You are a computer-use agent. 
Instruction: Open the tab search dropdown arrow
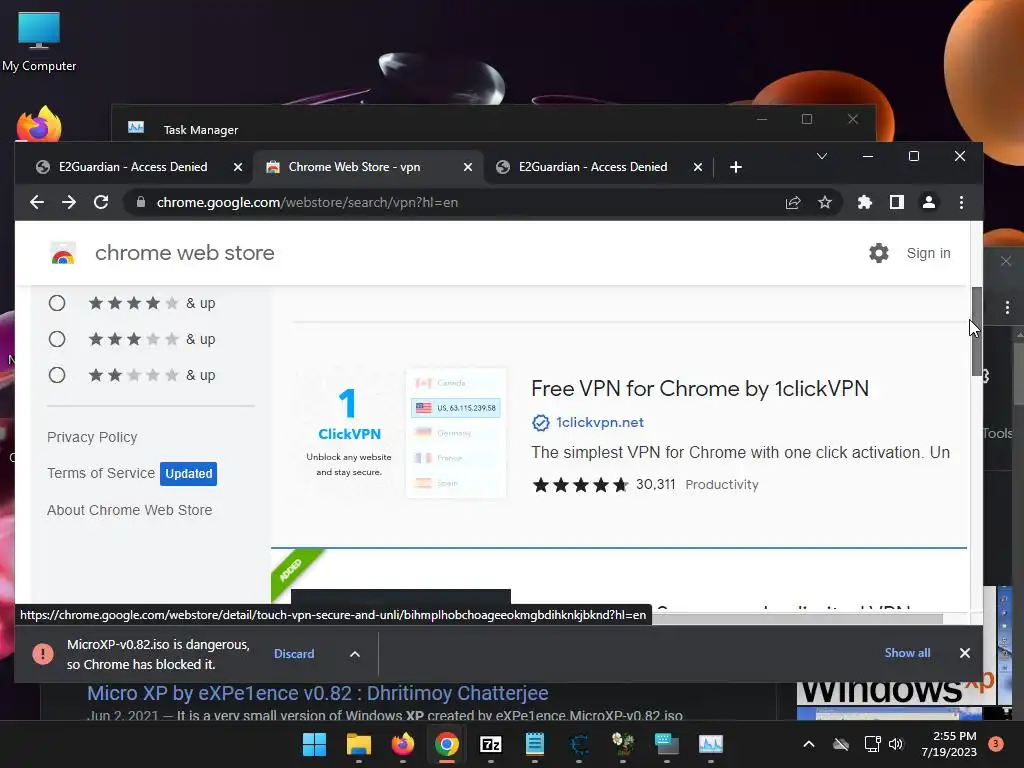tap(822, 156)
